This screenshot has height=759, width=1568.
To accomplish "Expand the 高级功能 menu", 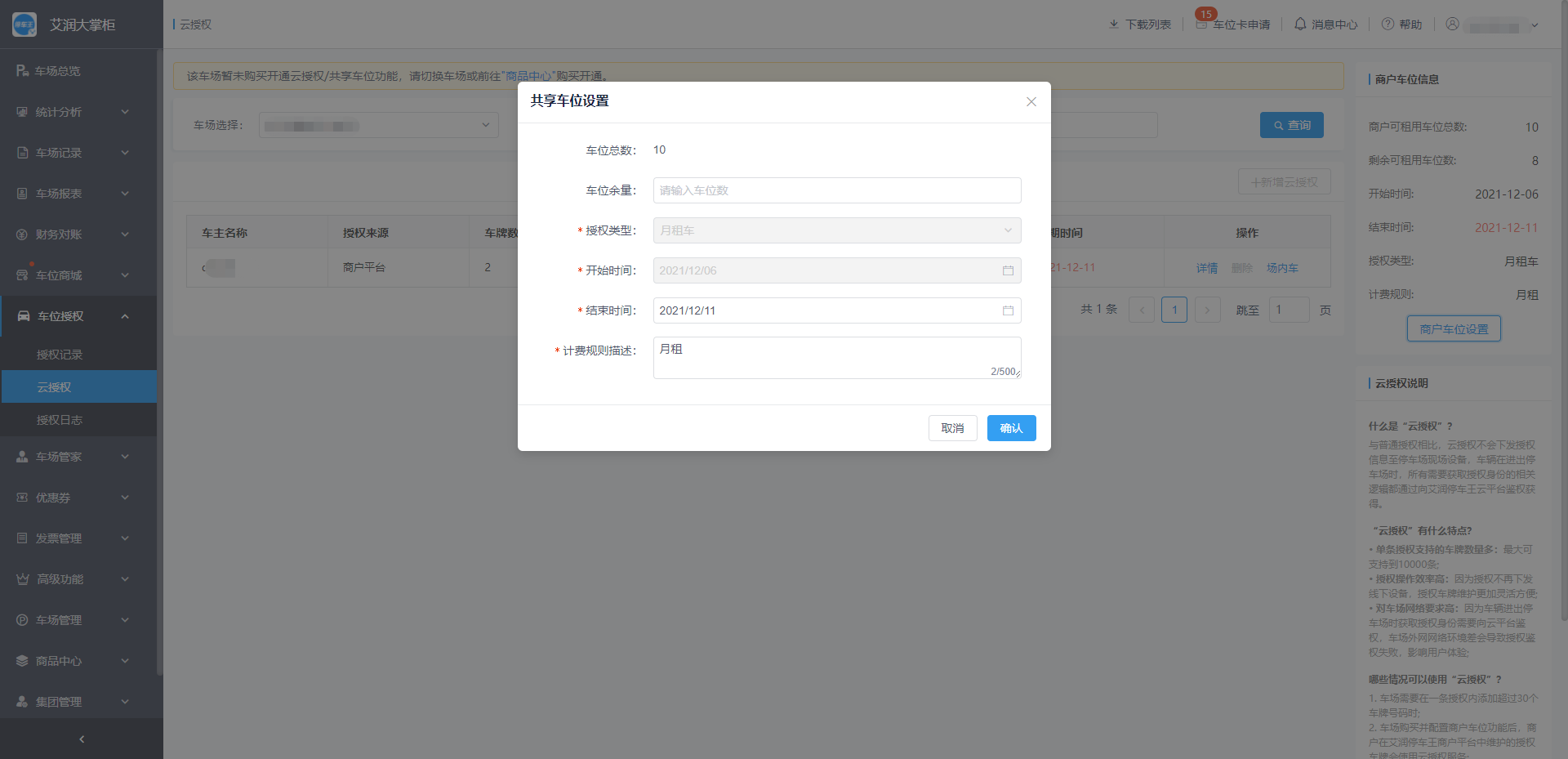I will (x=78, y=579).
